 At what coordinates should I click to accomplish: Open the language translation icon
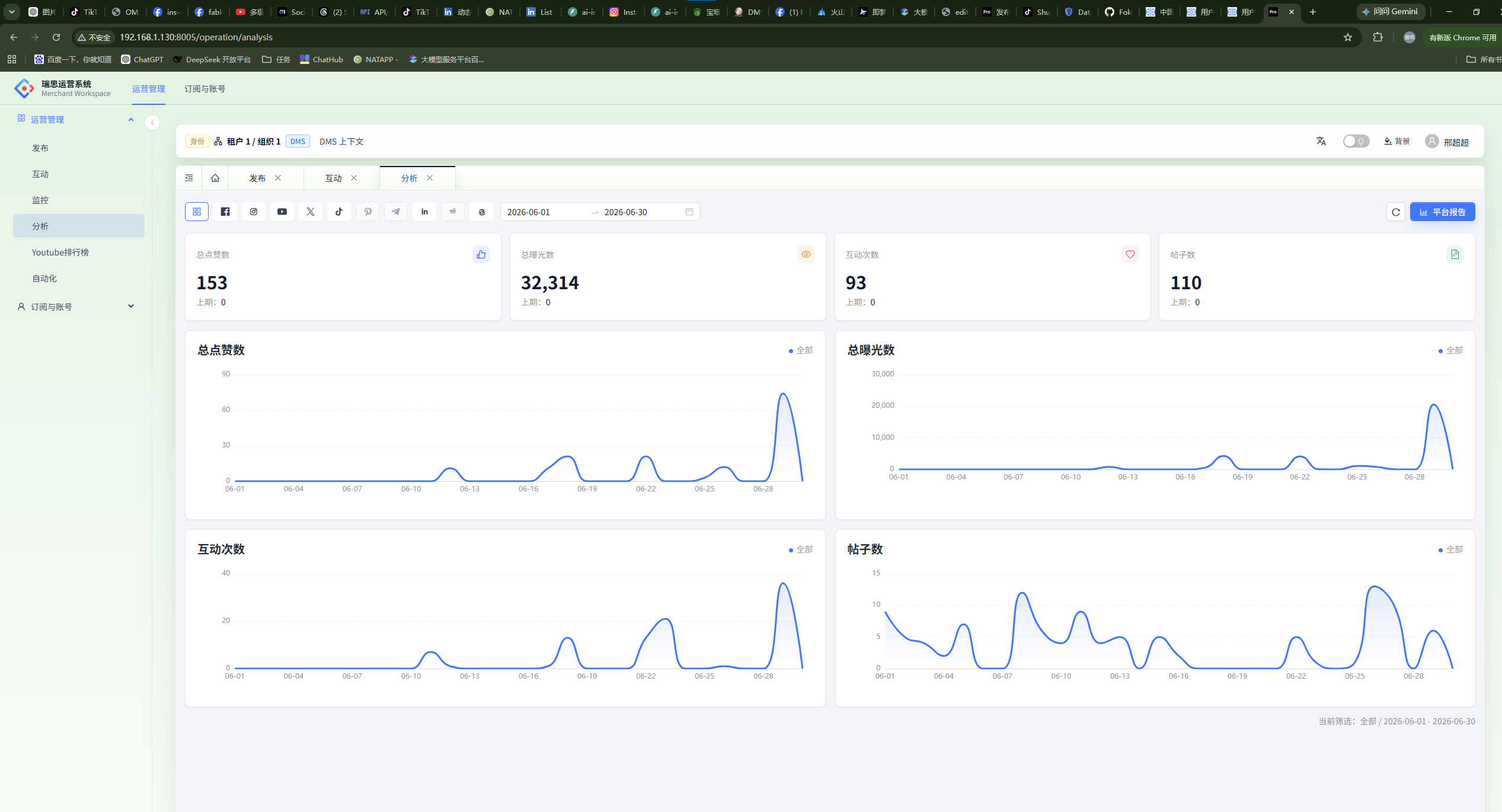click(1321, 141)
